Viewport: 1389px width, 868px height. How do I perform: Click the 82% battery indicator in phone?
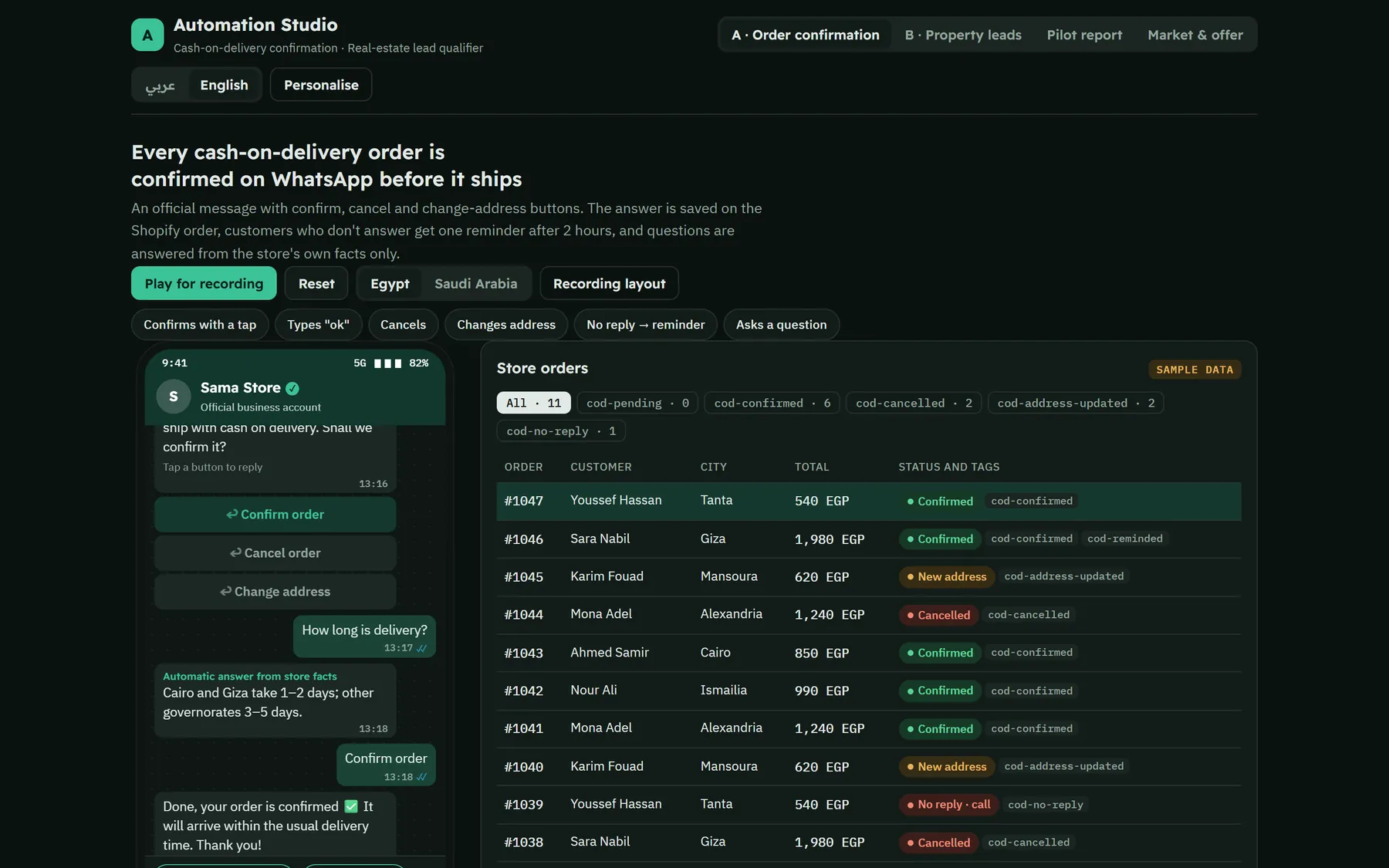pyautogui.click(x=419, y=363)
